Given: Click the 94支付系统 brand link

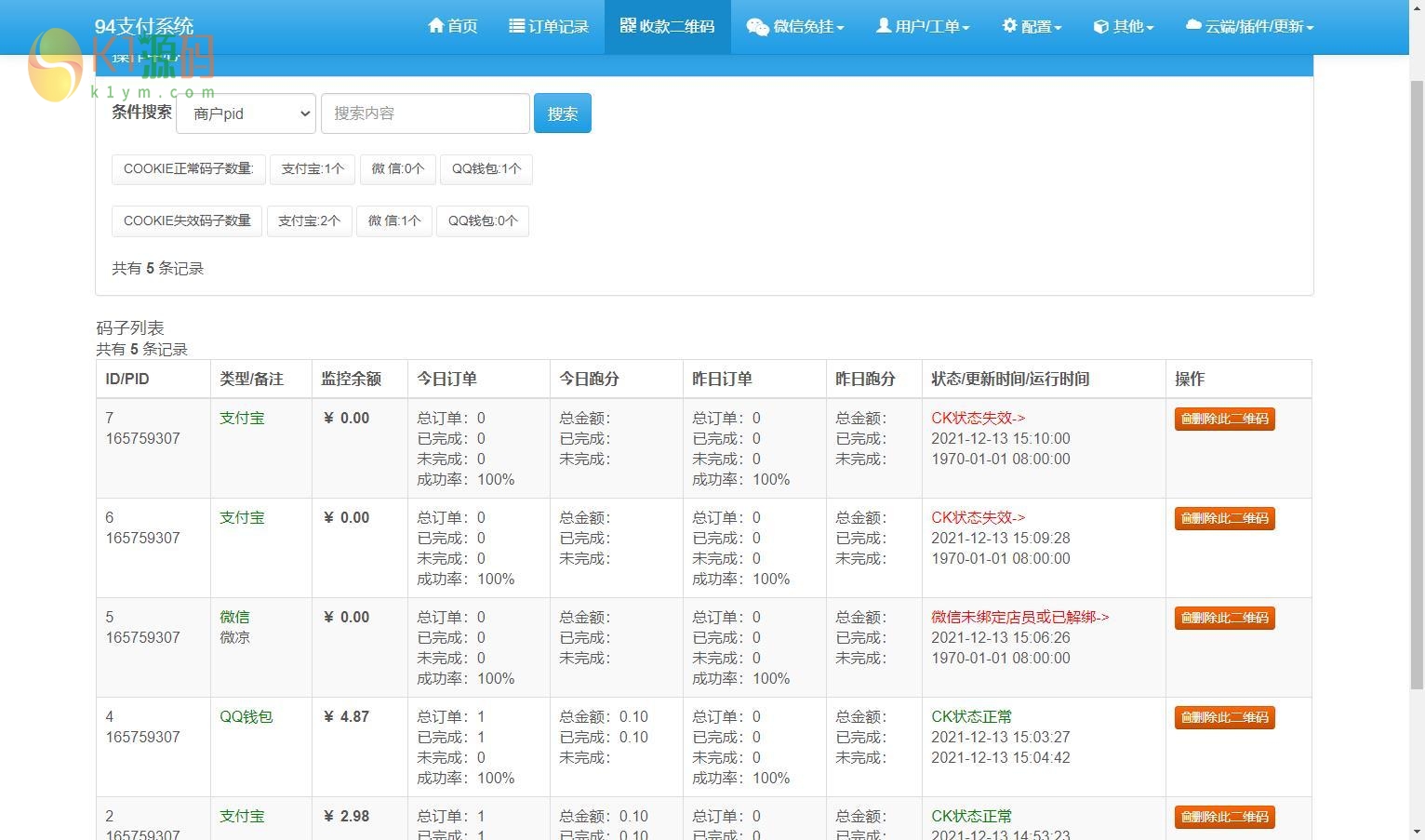Looking at the screenshot, I should click(x=144, y=26).
